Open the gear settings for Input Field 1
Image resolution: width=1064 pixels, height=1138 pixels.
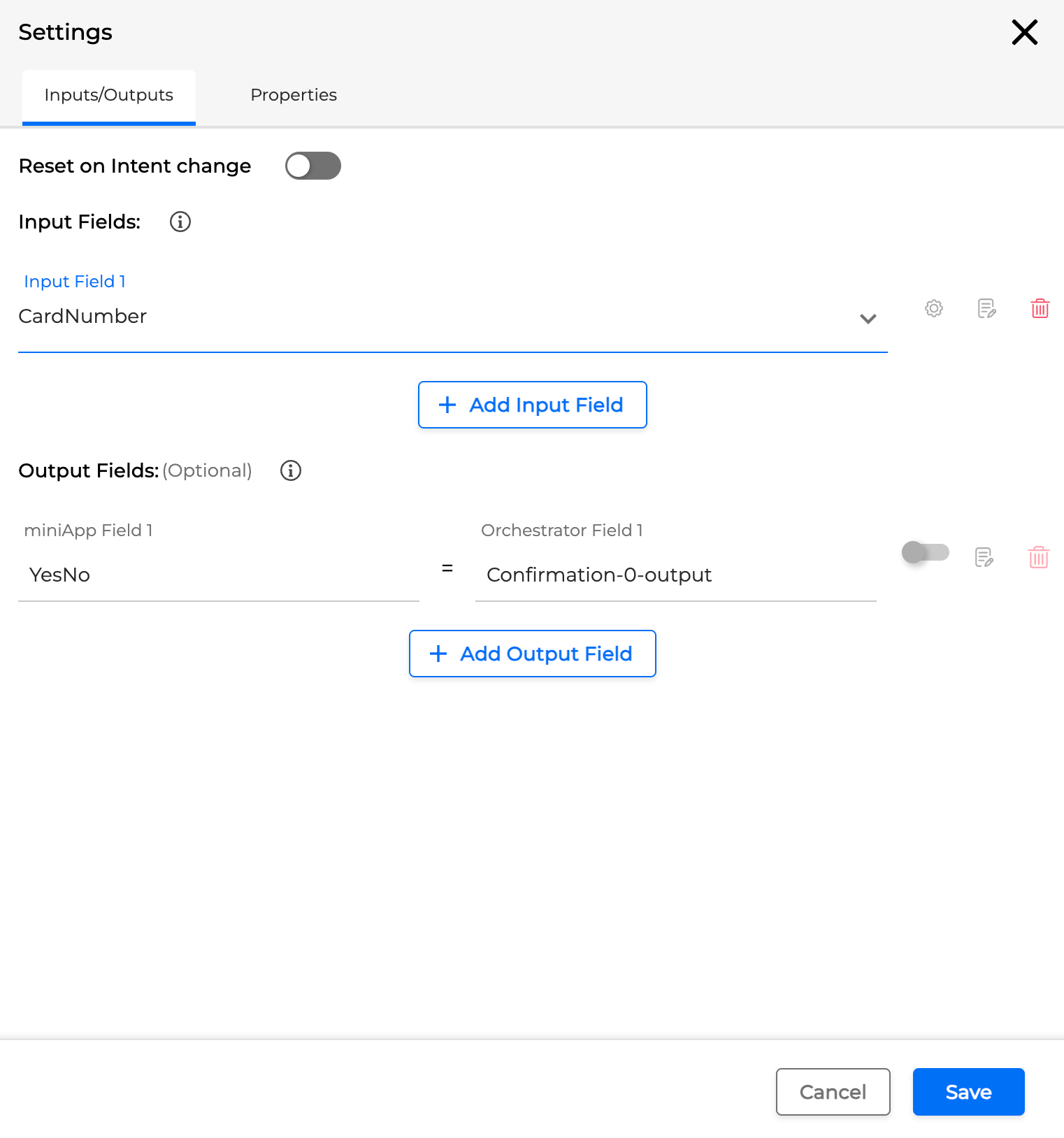coord(934,308)
